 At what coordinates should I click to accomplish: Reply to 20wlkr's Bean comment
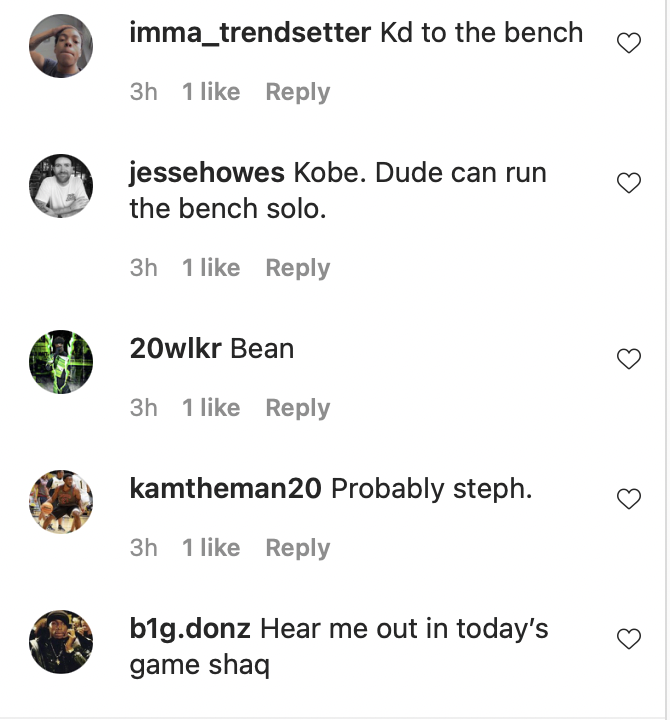click(297, 408)
